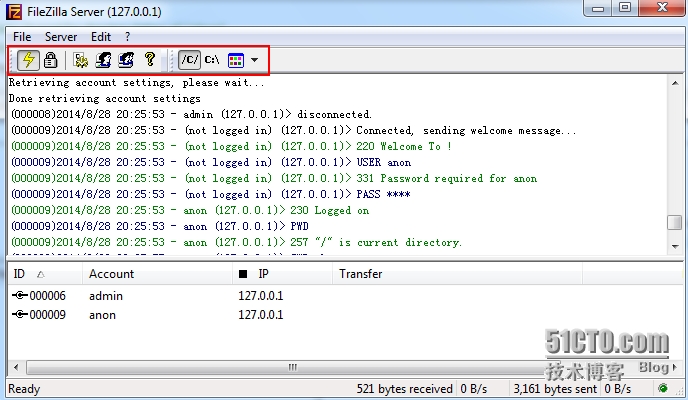The image size is (688, 400).
Task: Open the Edit menu
Action: (x=101, y=37)
